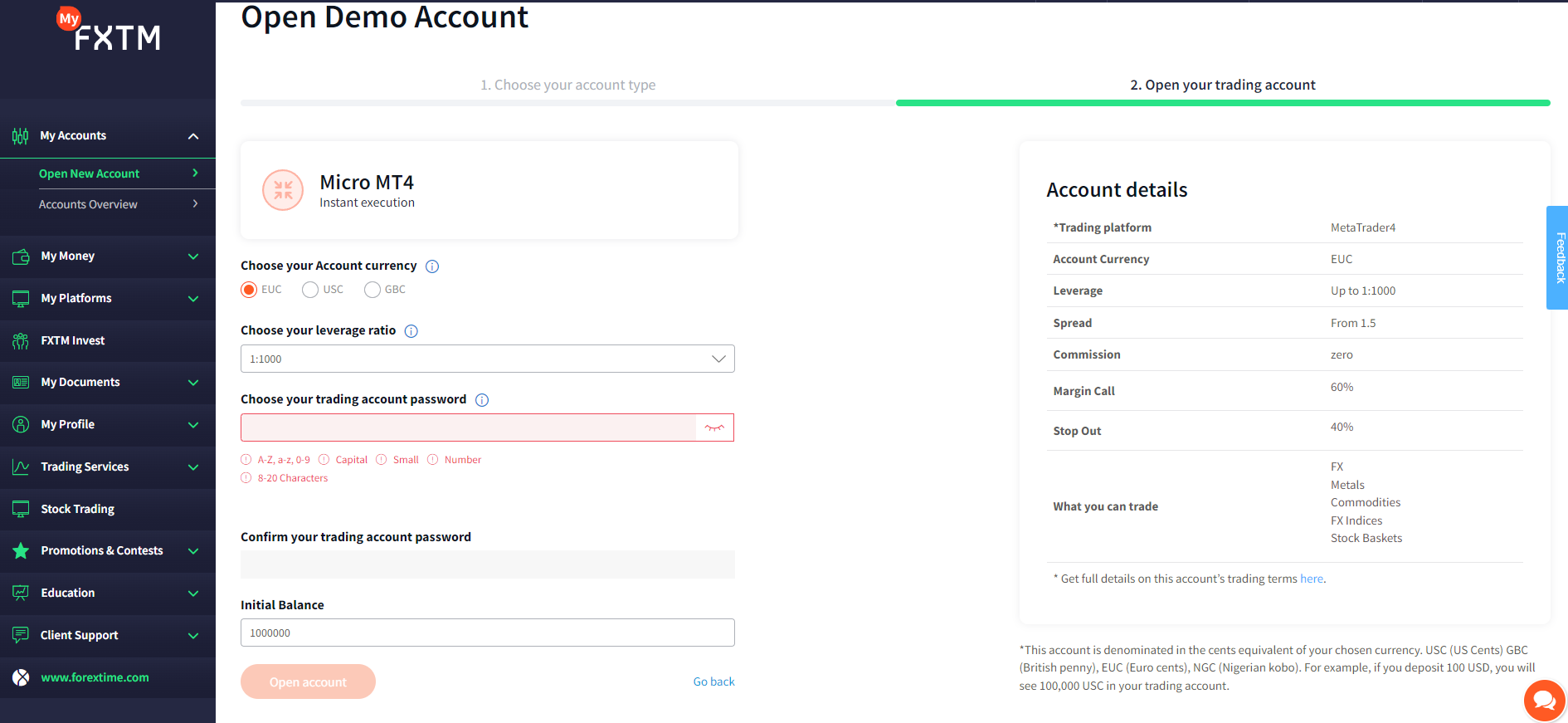The height and width of the screenshot is (723, 1568).
Task: Expand the Client Support menu chevron
Action: tap(193, 636)
